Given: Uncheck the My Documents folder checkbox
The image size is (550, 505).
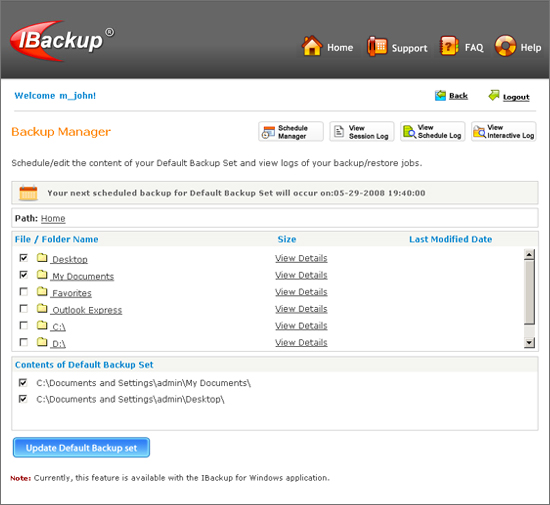Looking at the screenshot, I should (x=24, y=275).
